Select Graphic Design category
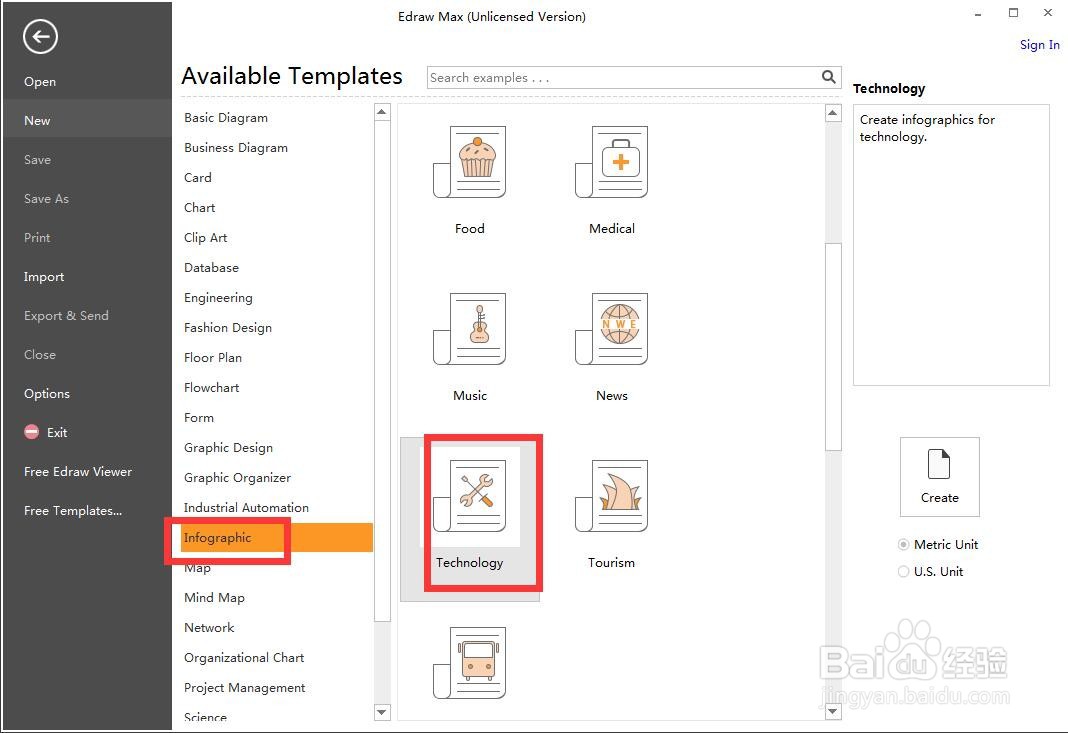 [x=228, y=448]
